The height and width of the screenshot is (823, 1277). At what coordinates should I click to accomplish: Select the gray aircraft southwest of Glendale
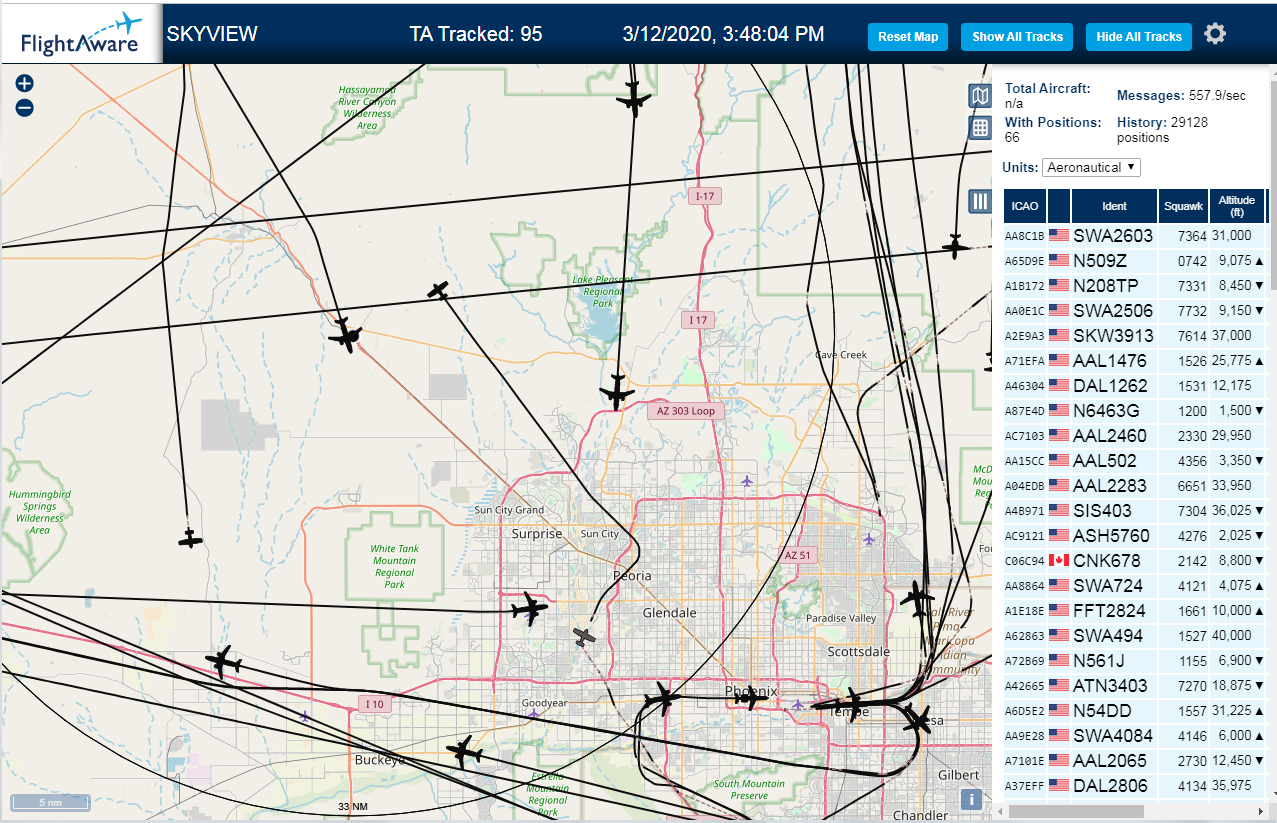[x=585, y=637]
